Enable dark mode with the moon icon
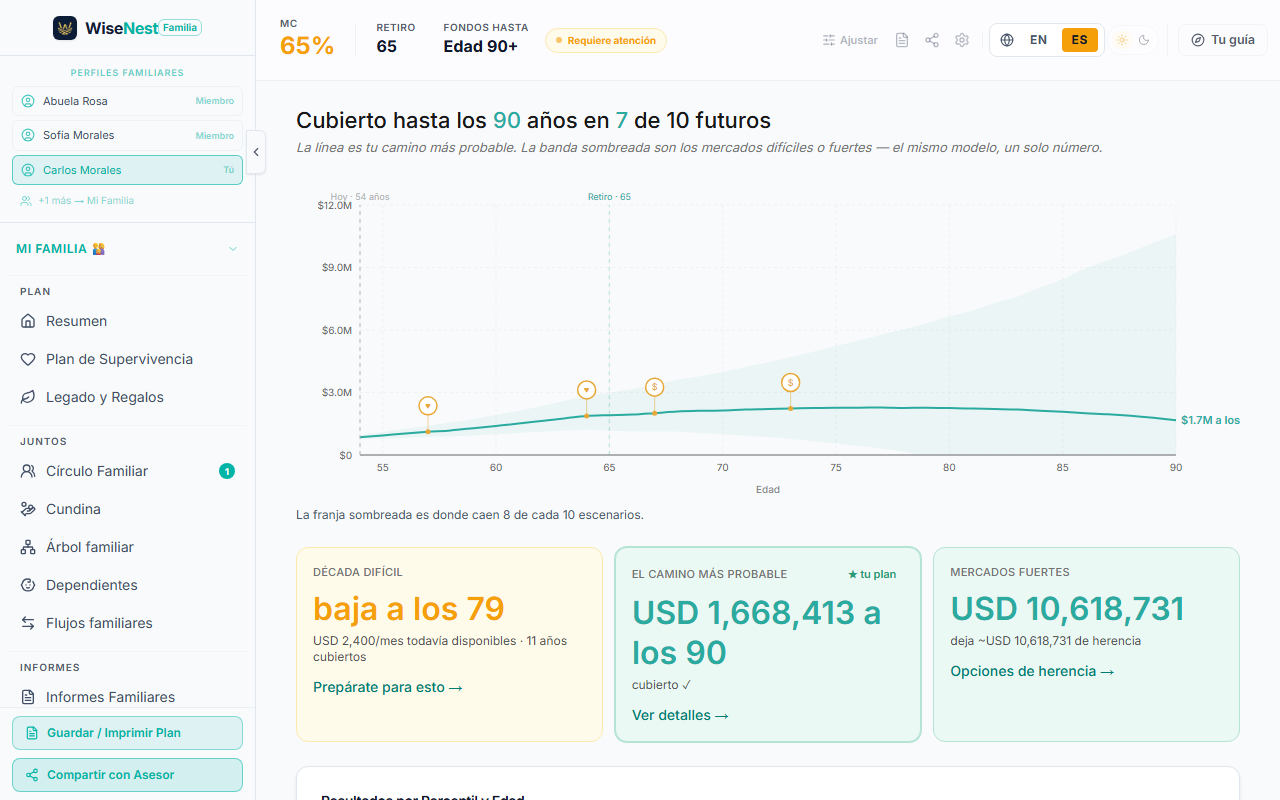This screenshot has height=800, width=1280. pos(1145,40)
